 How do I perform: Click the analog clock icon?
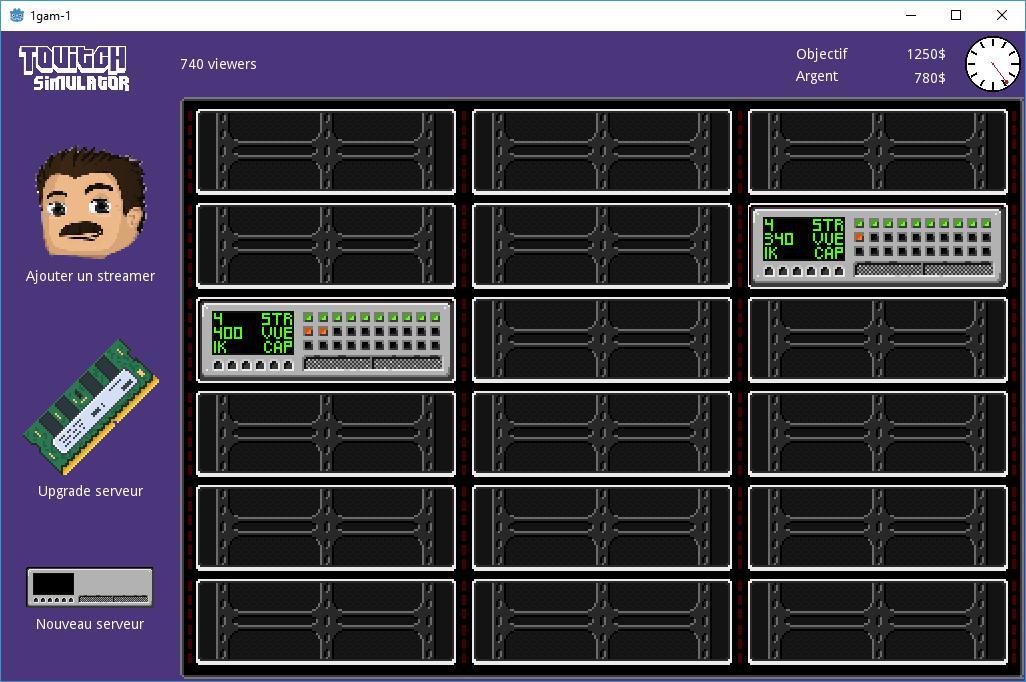click(x=992, y=64)
